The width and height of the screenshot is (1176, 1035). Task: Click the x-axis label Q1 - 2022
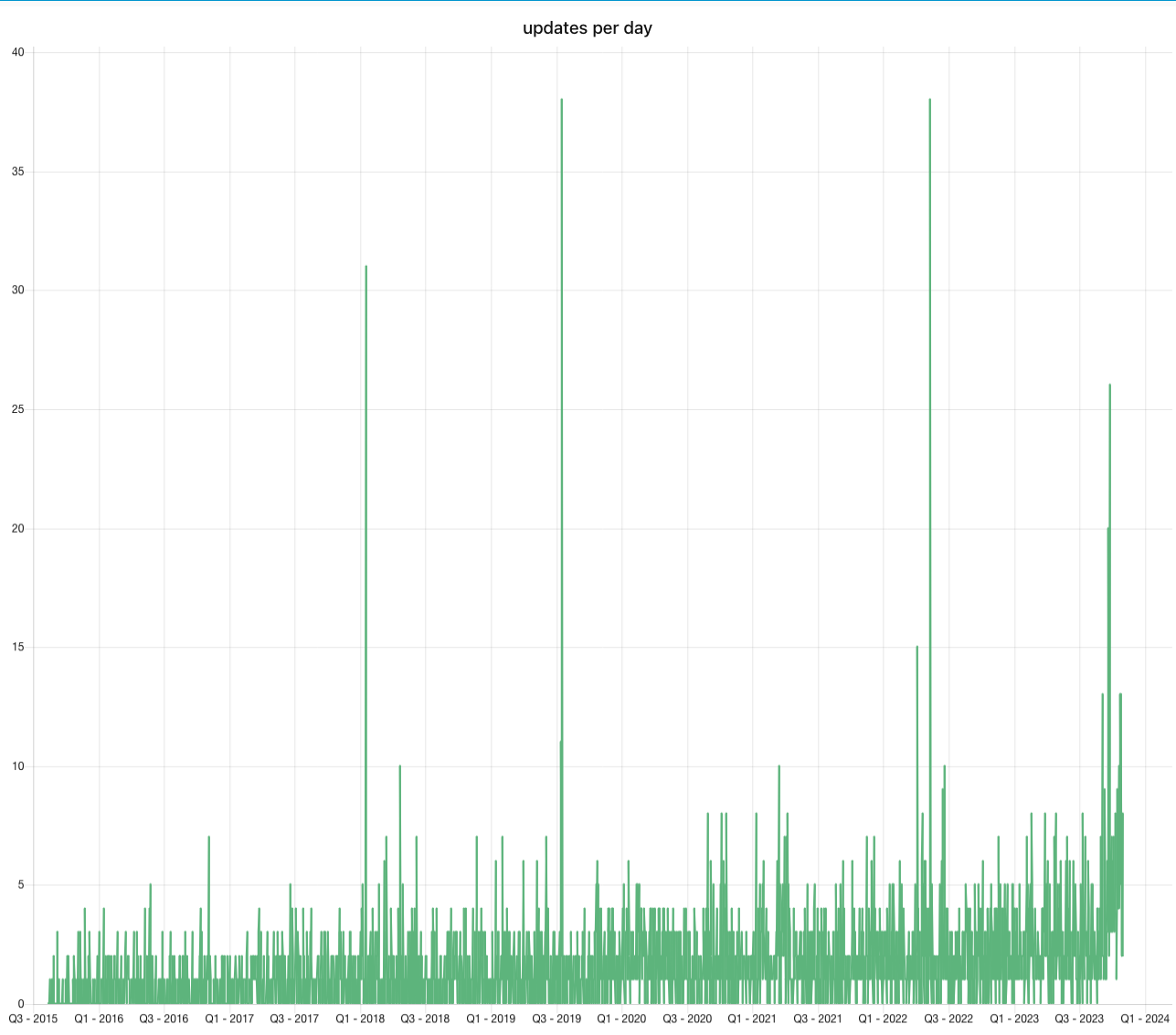click(x=883, y=1019)
